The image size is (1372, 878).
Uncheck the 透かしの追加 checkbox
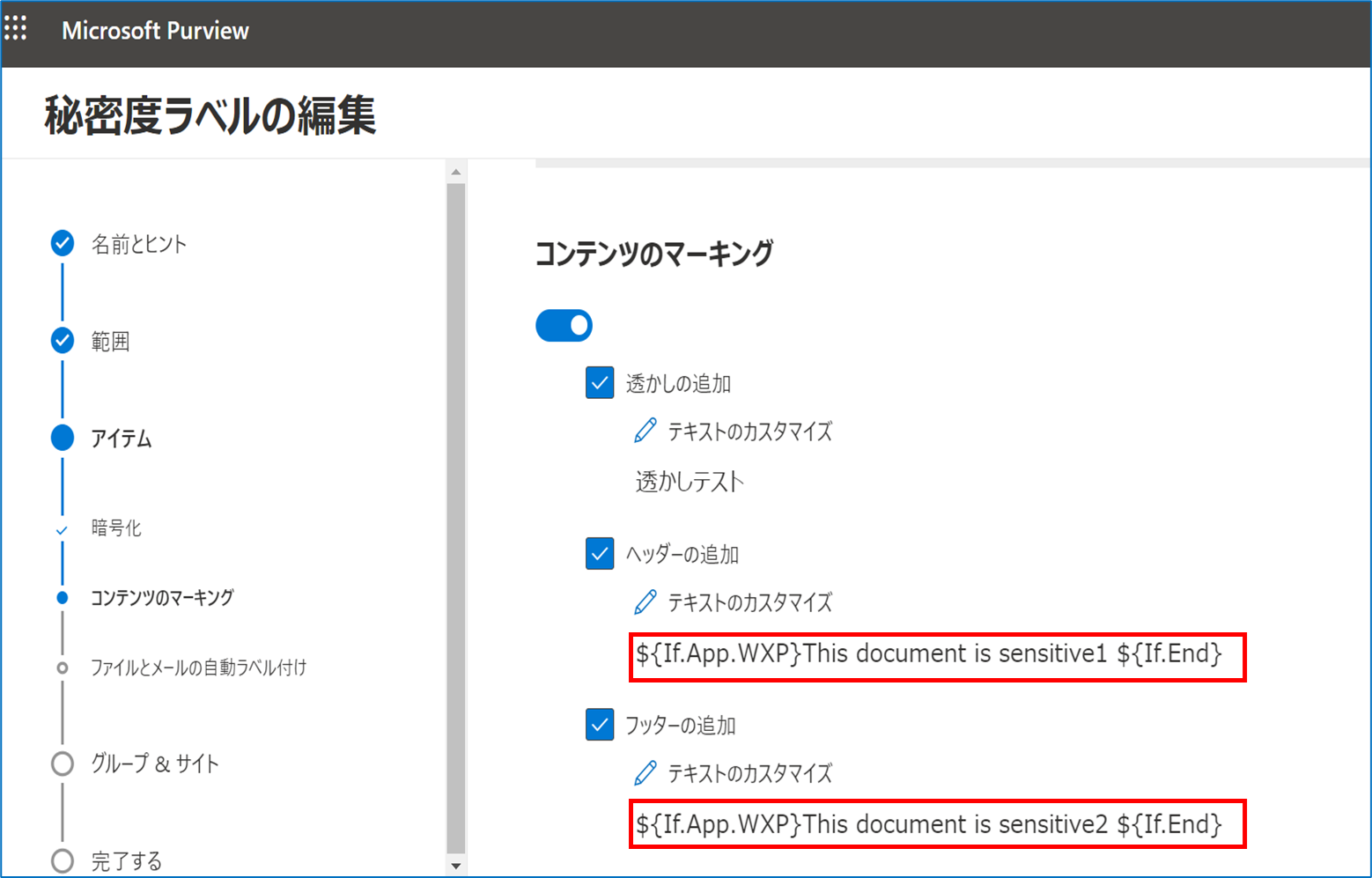600,383
